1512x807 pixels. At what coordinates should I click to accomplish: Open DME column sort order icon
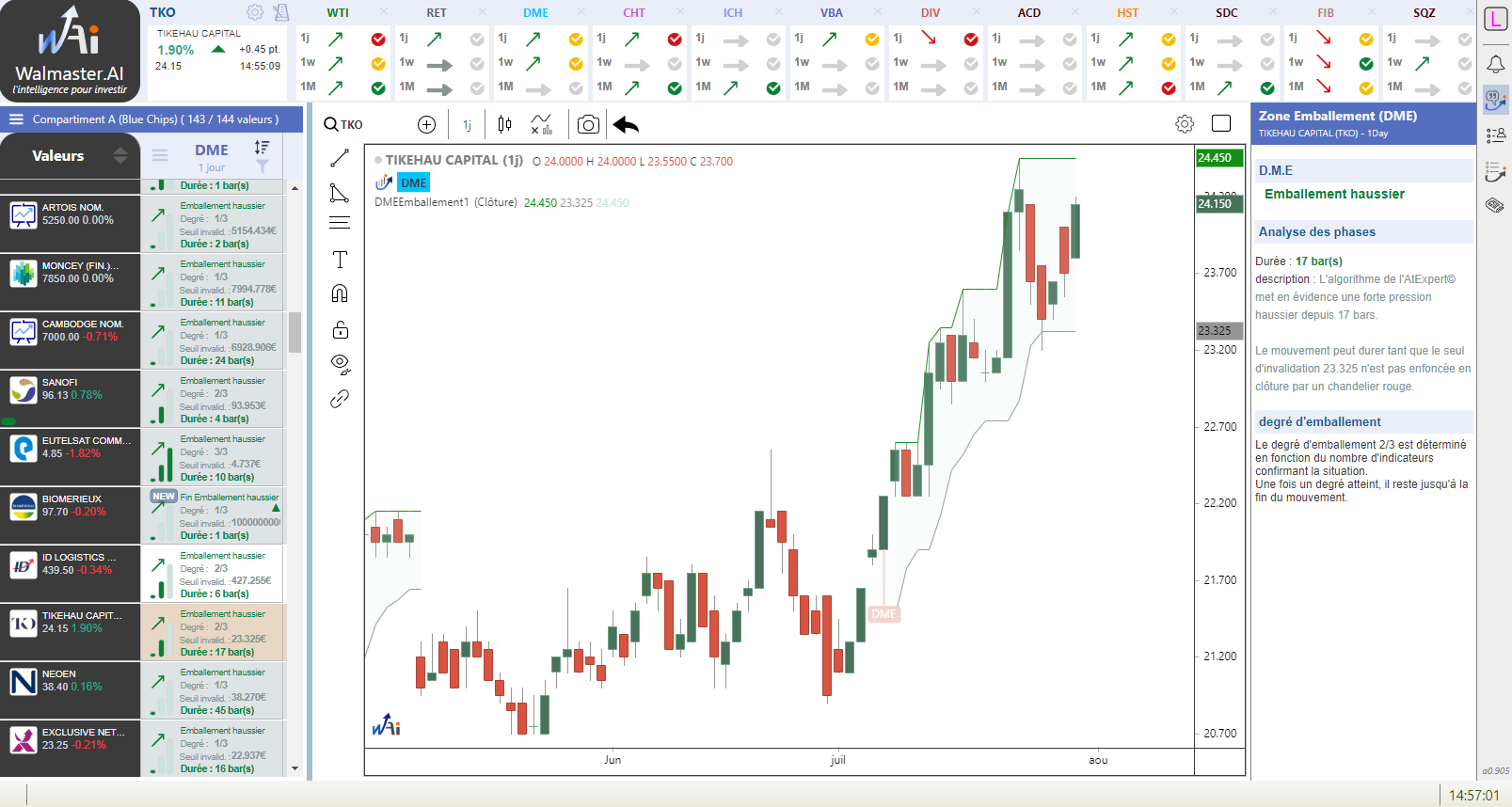tap(262, 147)
